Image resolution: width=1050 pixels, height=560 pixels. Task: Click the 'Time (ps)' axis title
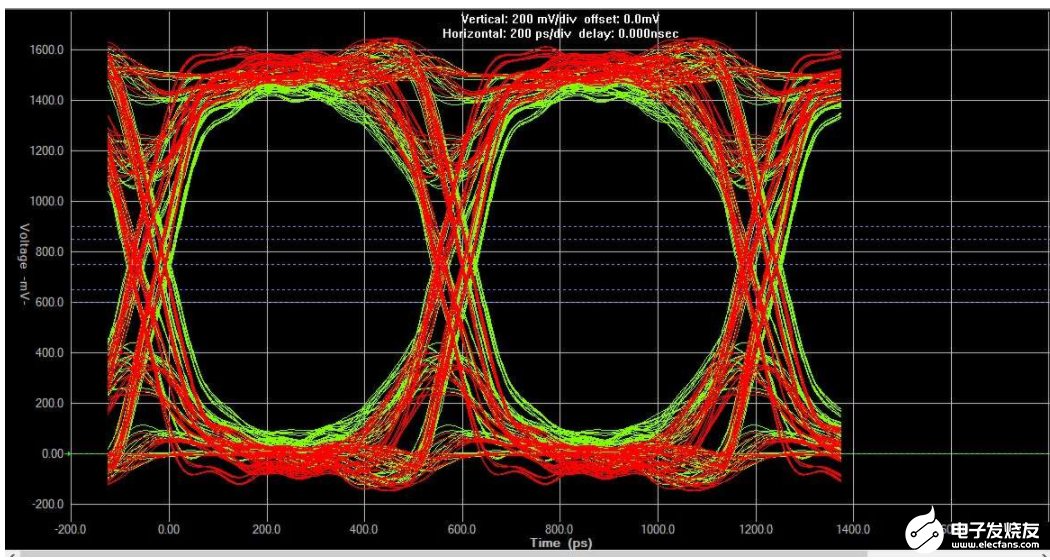point(561,541)
